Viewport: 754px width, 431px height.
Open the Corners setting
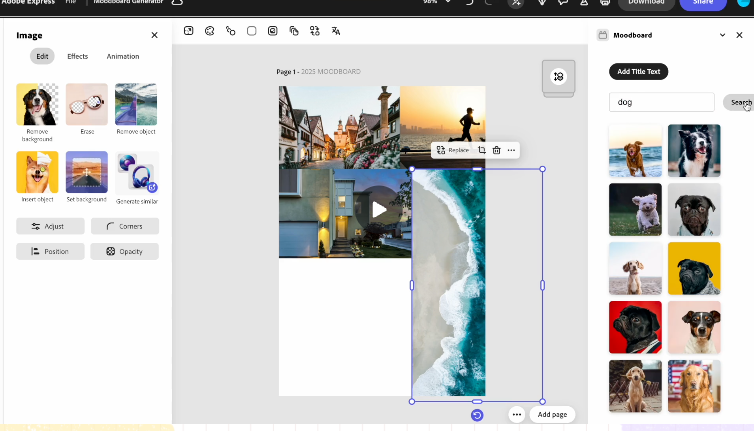(125, 226)
